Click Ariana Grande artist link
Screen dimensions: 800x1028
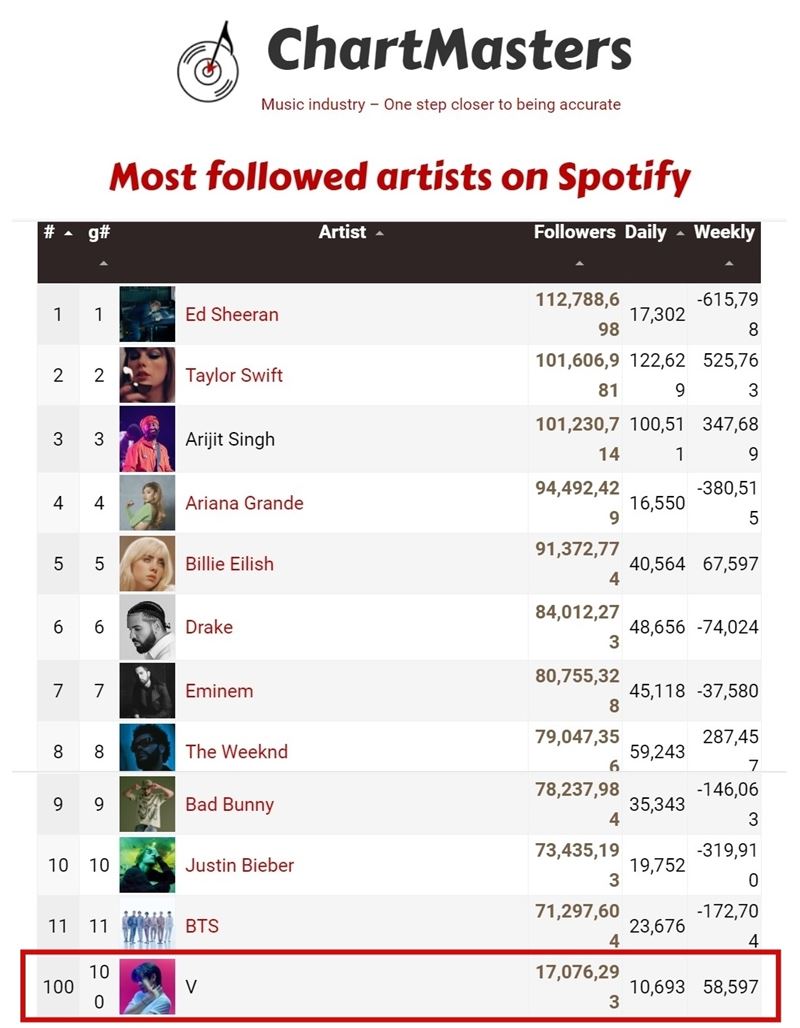tap(244, 504)
